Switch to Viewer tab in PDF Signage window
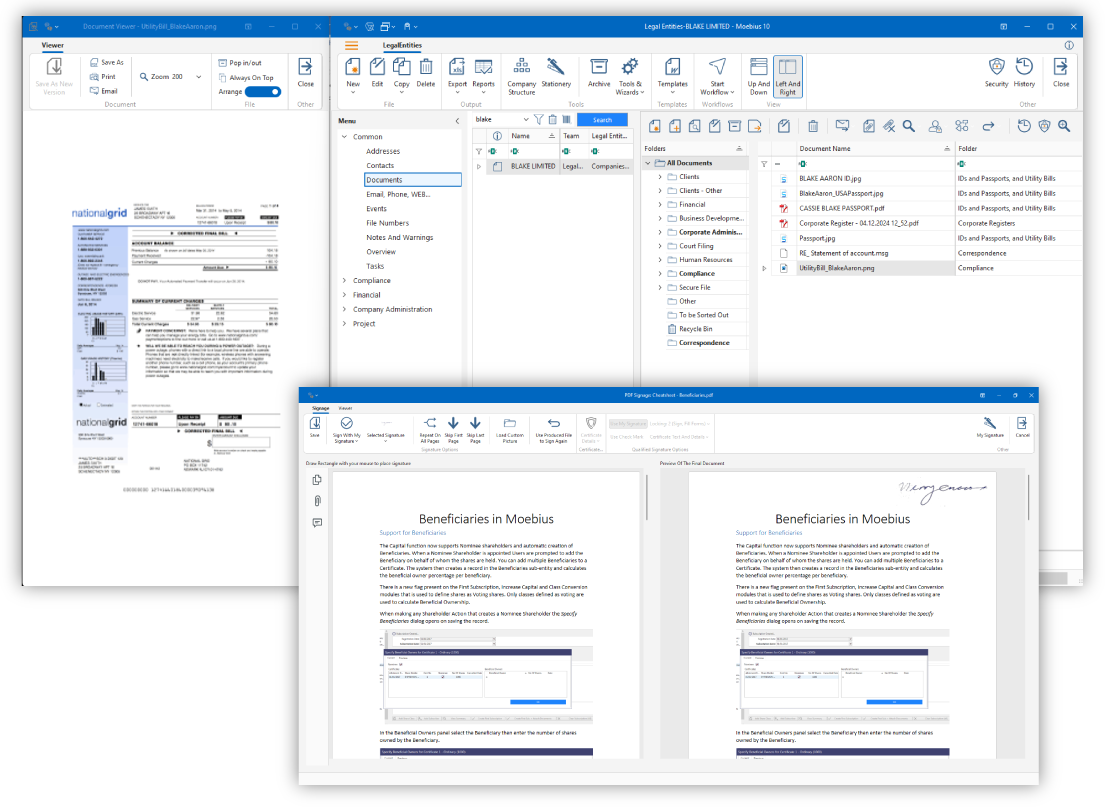The image size is (1105, 807). point(344,409)
